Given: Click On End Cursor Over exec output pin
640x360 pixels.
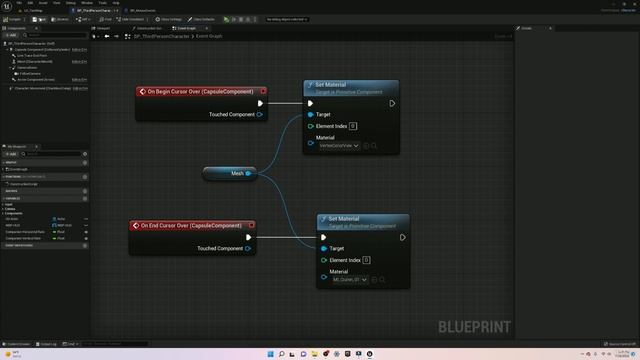Looking at the screenshot, I should (249, 237).
